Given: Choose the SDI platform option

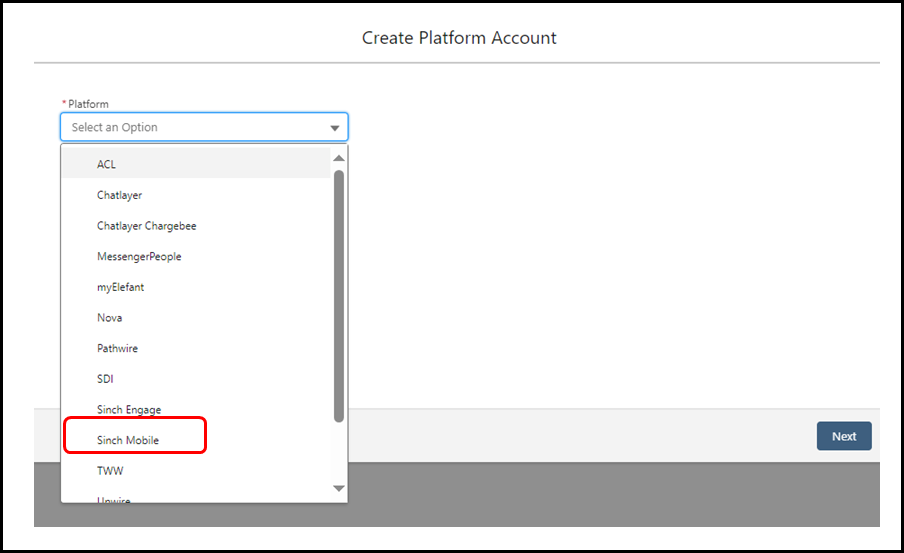Looking at the screenshot, I should [x=197, y=378].
